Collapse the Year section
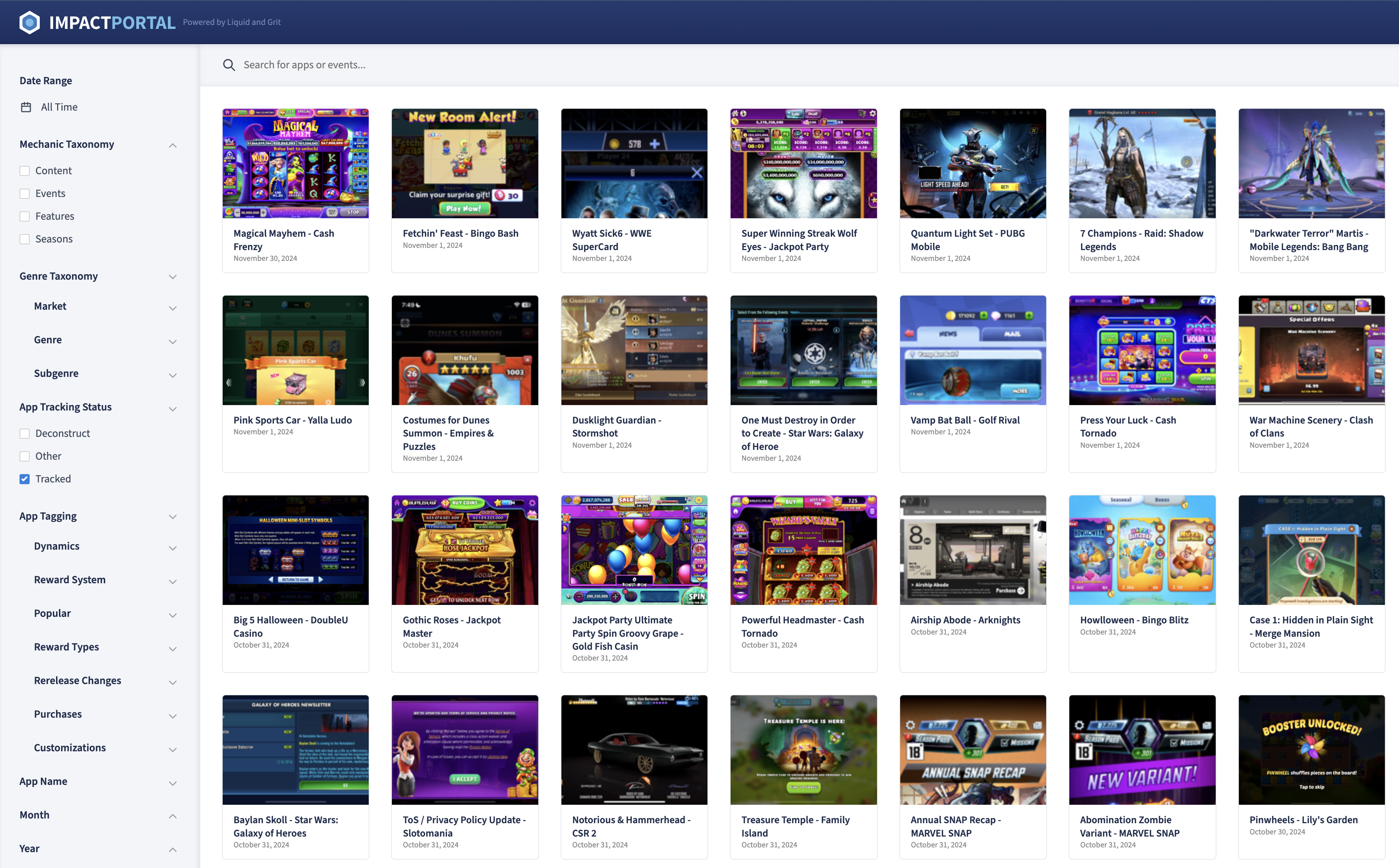 pos(172,850)
